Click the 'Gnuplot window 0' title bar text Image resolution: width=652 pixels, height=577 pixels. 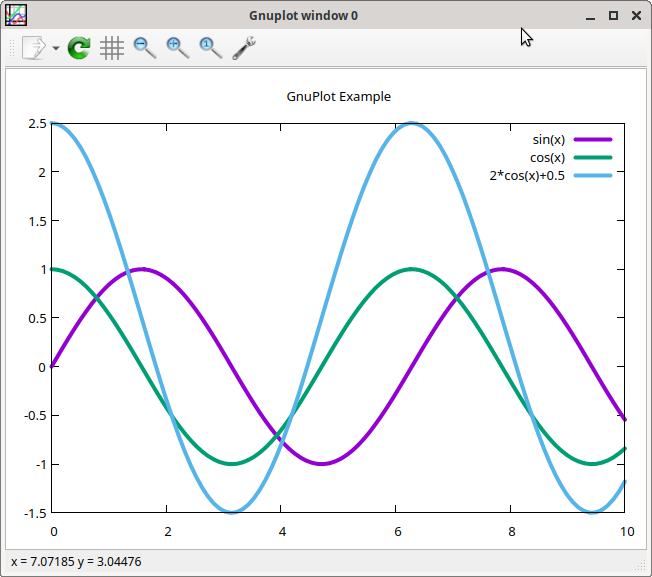(x=303, y=16)
